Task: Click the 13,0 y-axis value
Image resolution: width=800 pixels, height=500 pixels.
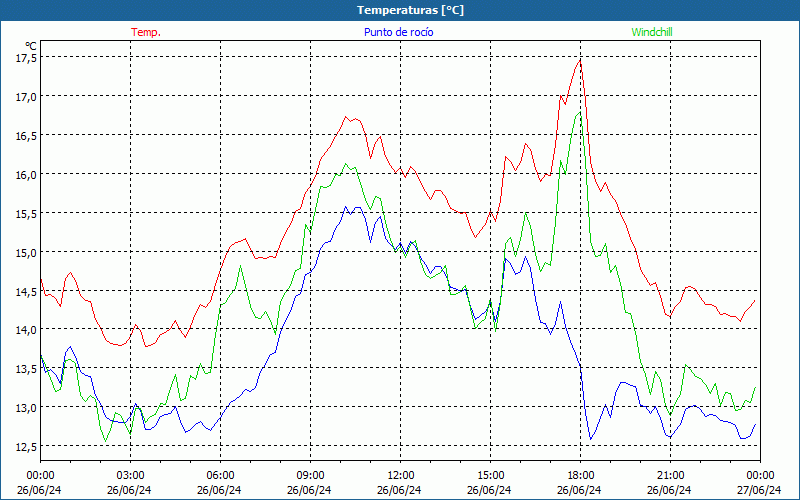Action: click(26, 408)
